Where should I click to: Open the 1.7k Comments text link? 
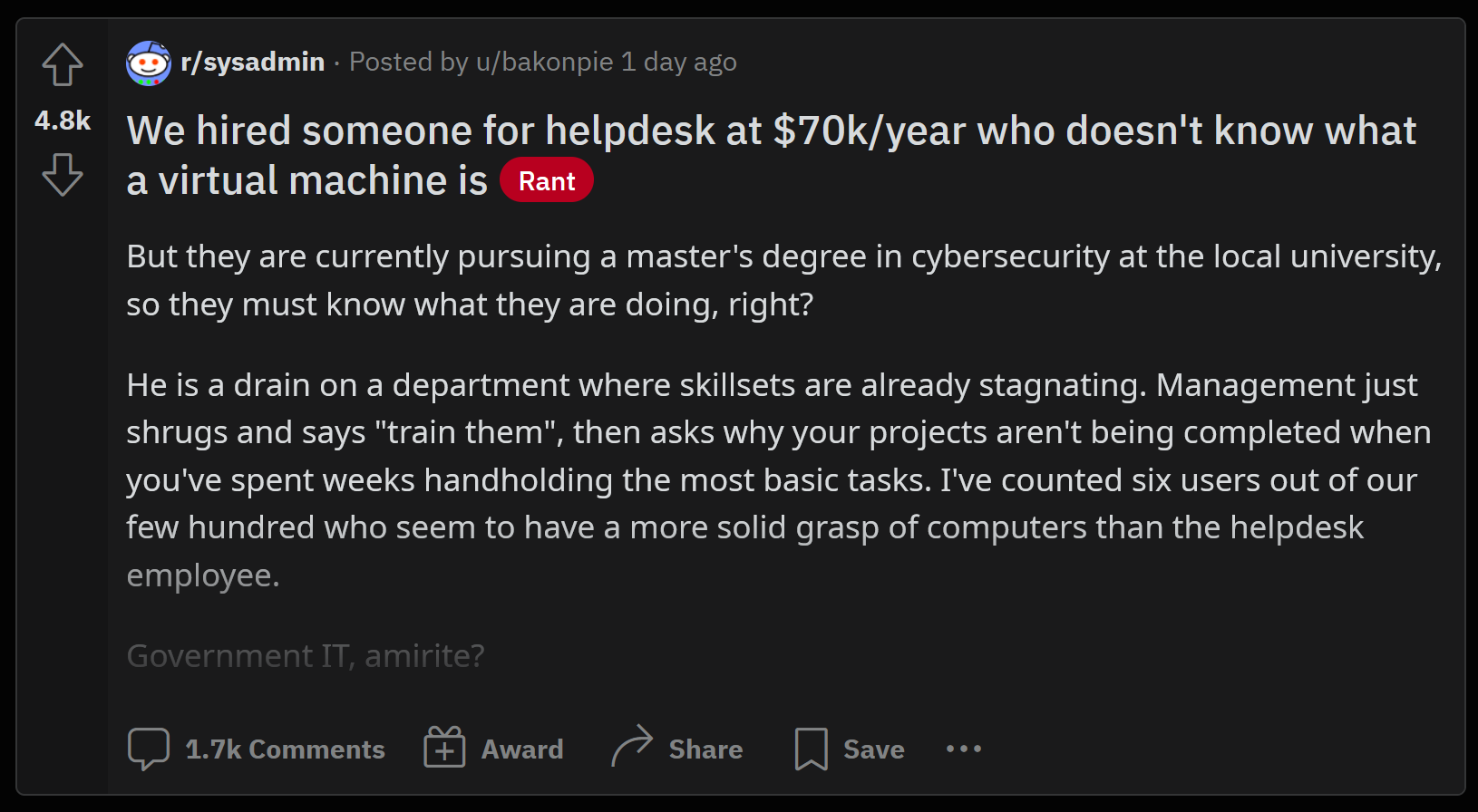[285, 749]
